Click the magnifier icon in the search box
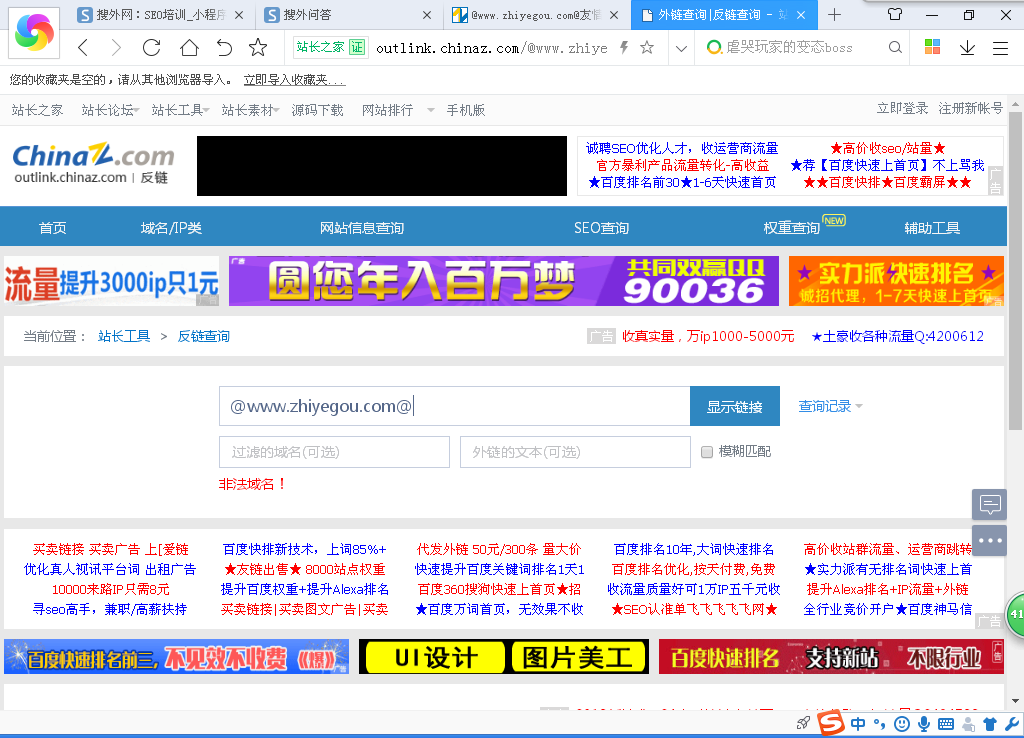The height and width of the screenshot is (738, 1024). (895, 47)
